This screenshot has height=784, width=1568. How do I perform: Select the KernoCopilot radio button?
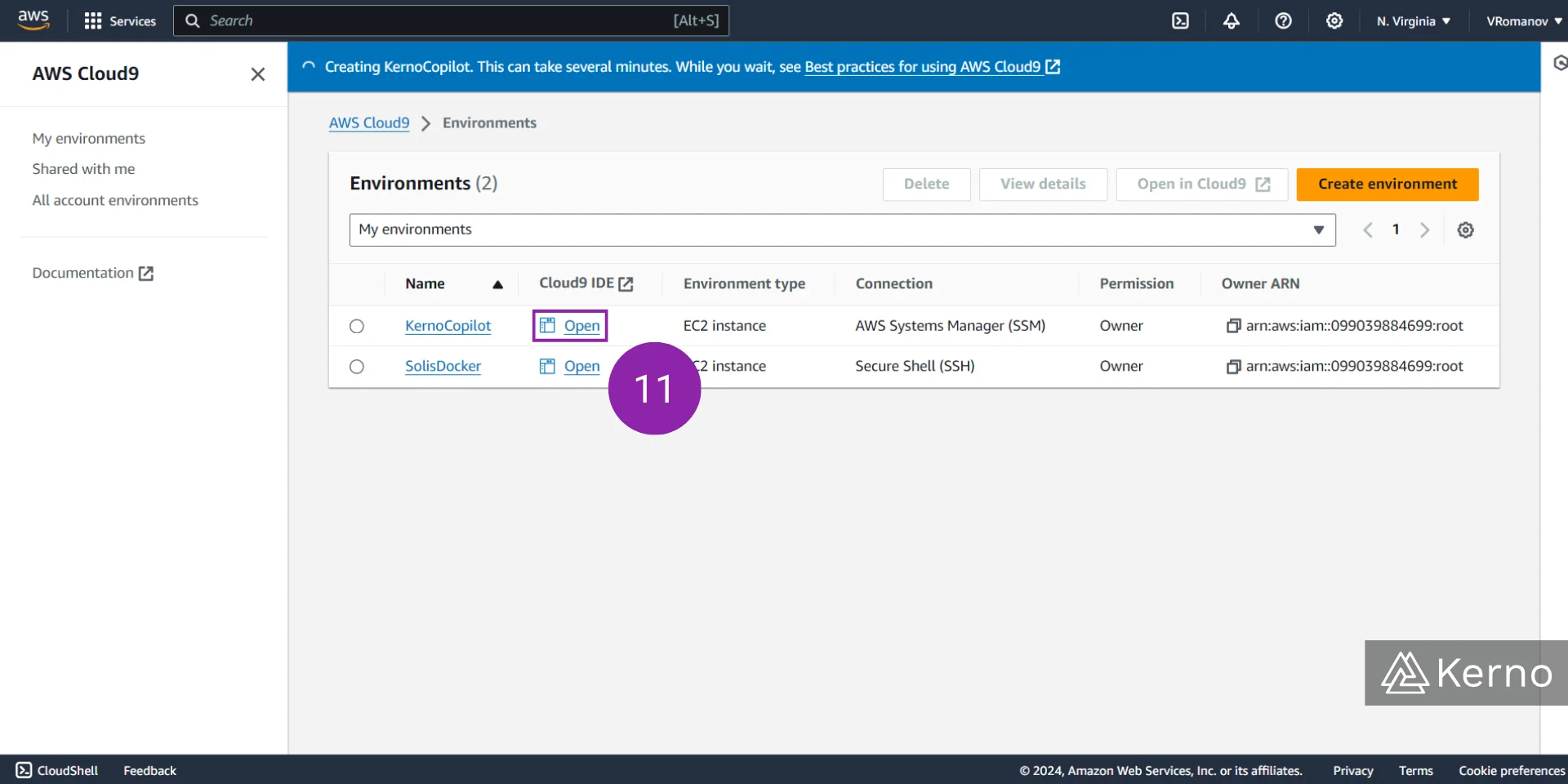(x=357, y=326)
